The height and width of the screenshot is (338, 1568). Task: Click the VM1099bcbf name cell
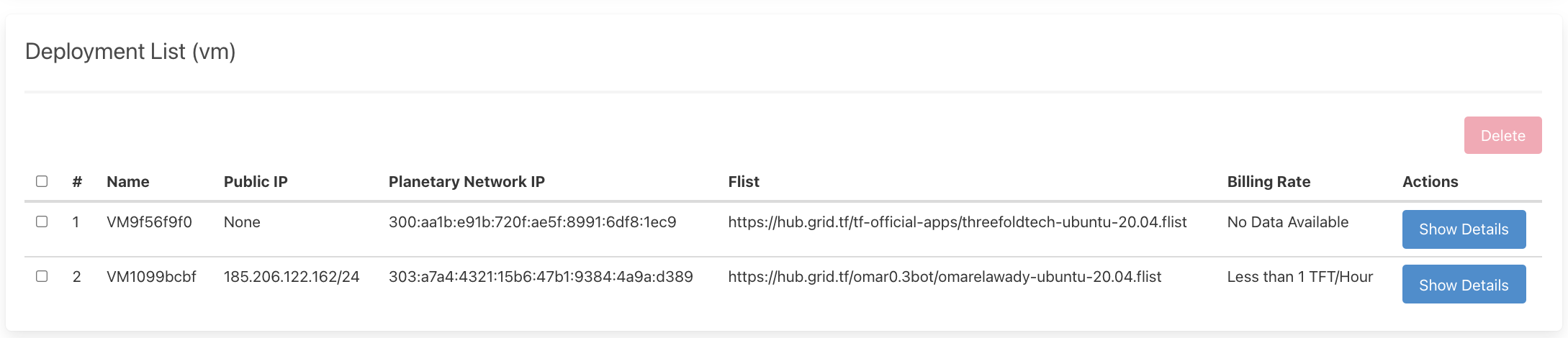(151, 277)
